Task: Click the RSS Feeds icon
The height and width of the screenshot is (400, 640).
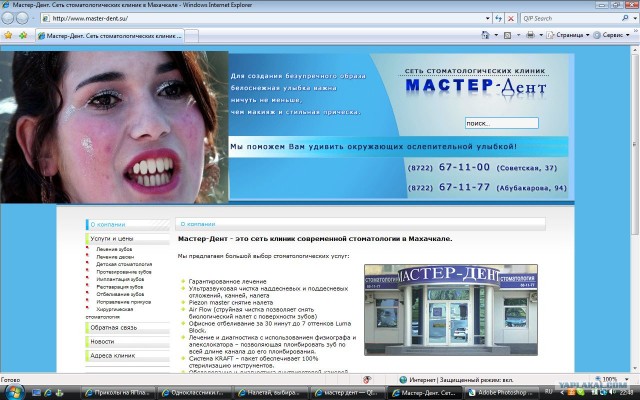Action: point(507,35)
